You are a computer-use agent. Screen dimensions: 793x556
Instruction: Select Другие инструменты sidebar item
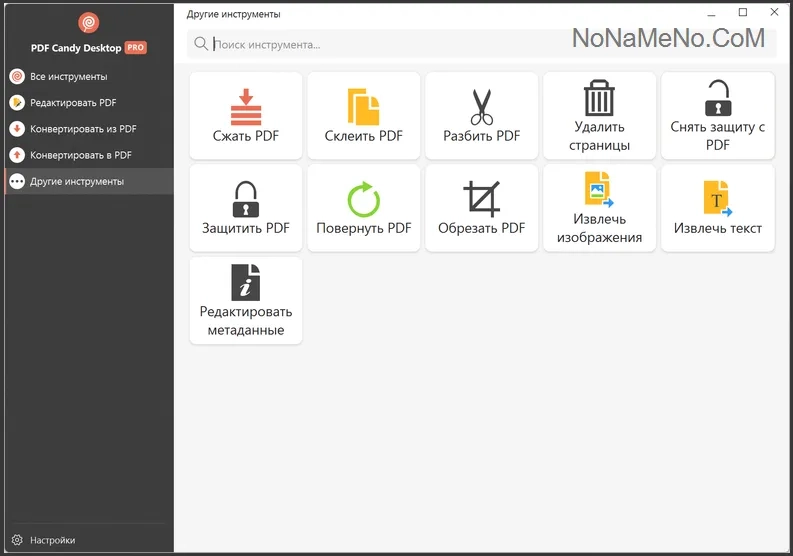tap(77, 181)
